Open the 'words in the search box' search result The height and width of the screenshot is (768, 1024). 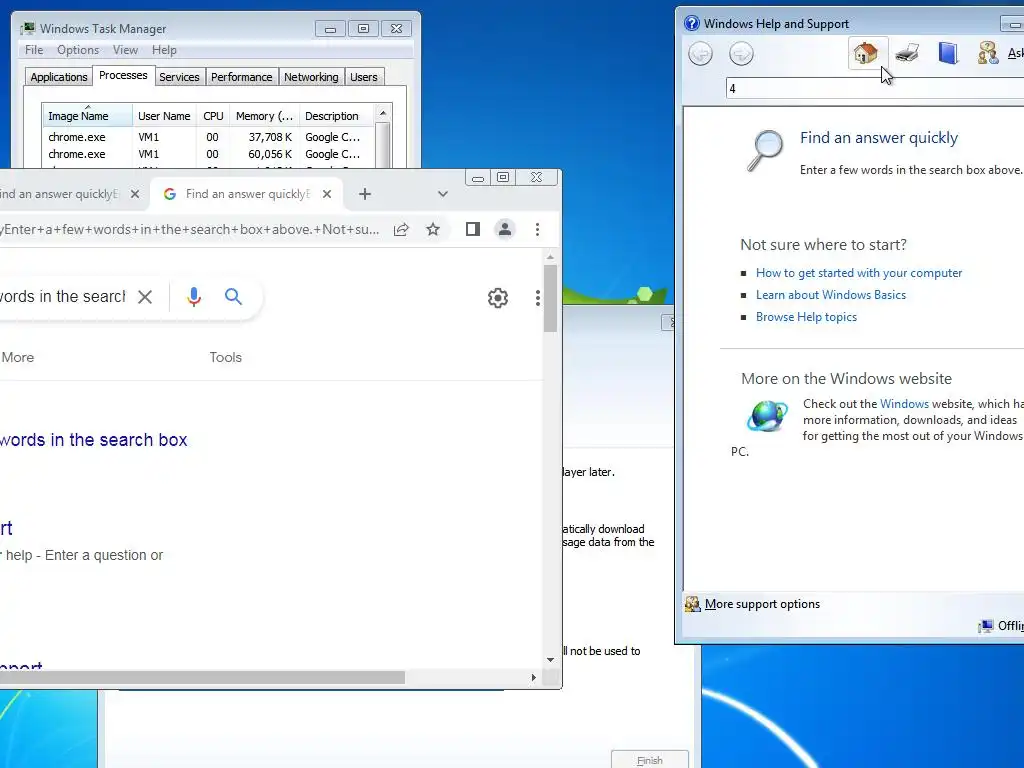[x=93, y=440]
